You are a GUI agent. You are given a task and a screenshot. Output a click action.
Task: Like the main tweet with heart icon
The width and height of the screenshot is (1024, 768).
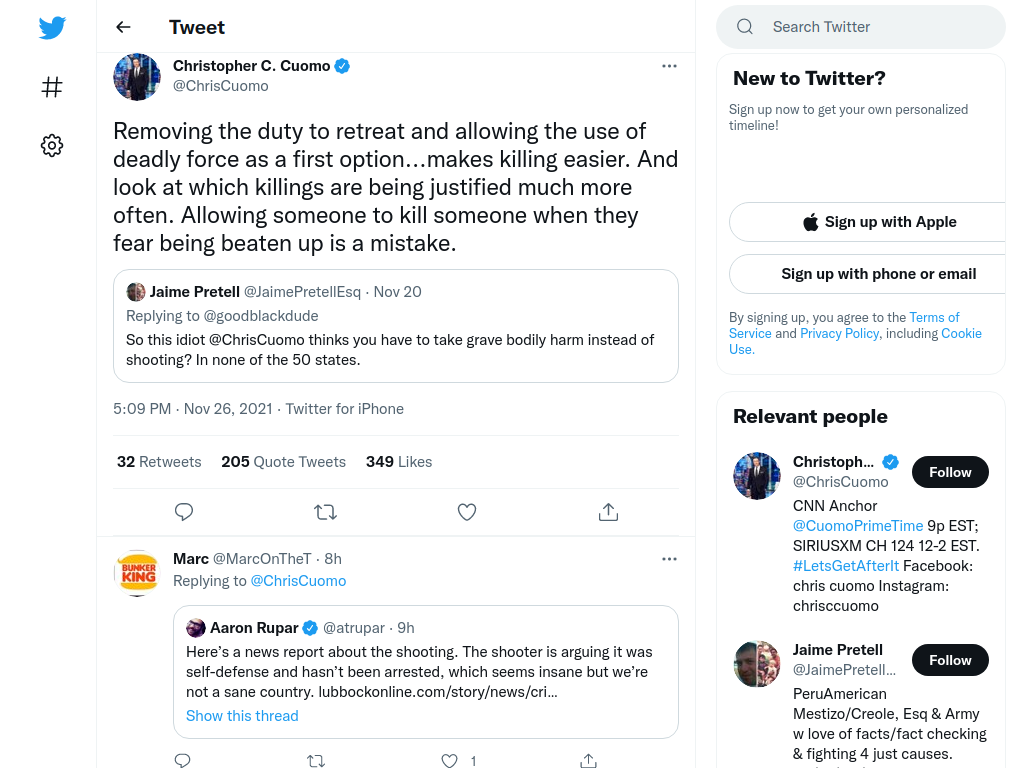click(x=467, y=512)
